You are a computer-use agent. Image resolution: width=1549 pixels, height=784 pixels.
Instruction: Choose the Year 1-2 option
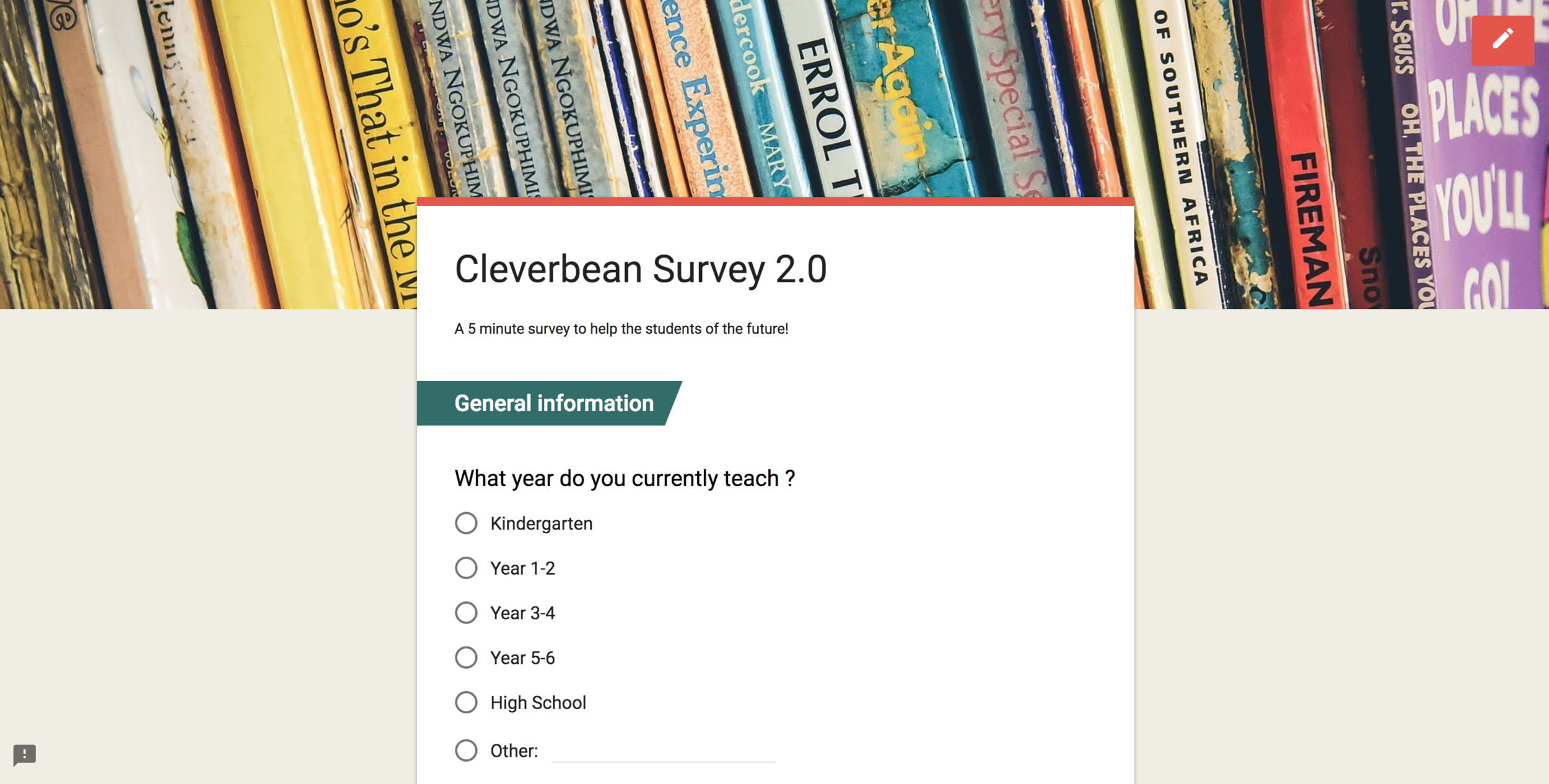466,568
